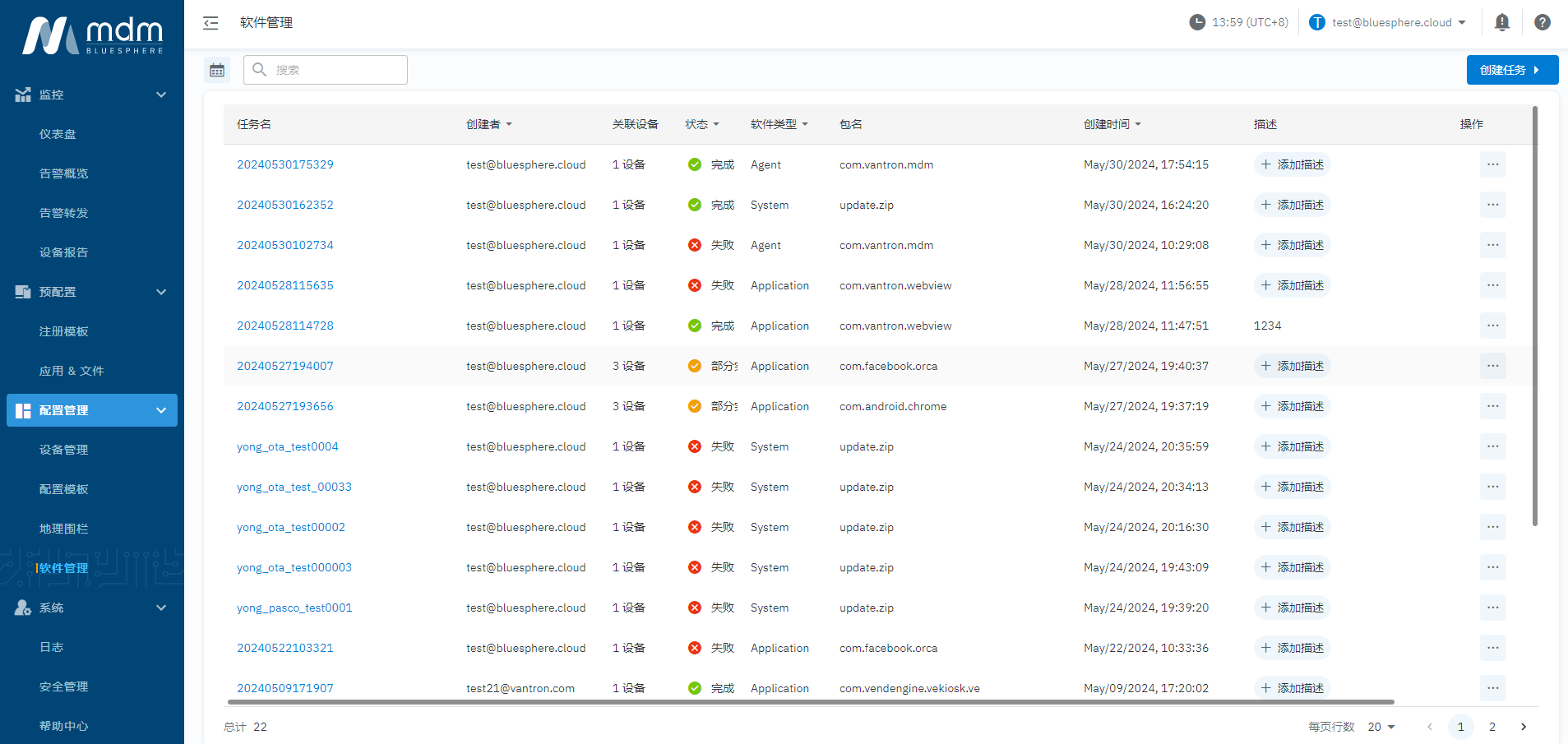1568x744 pixels.
Task: Open task yong_ota_test0004 details link
Action: [287, 446]
